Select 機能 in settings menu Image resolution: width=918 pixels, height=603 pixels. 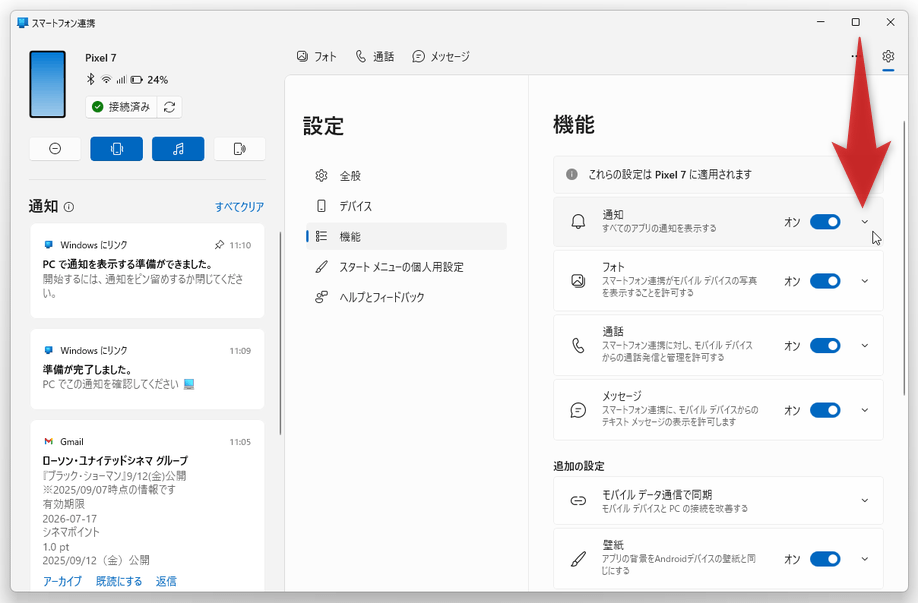tap(406, 236)
